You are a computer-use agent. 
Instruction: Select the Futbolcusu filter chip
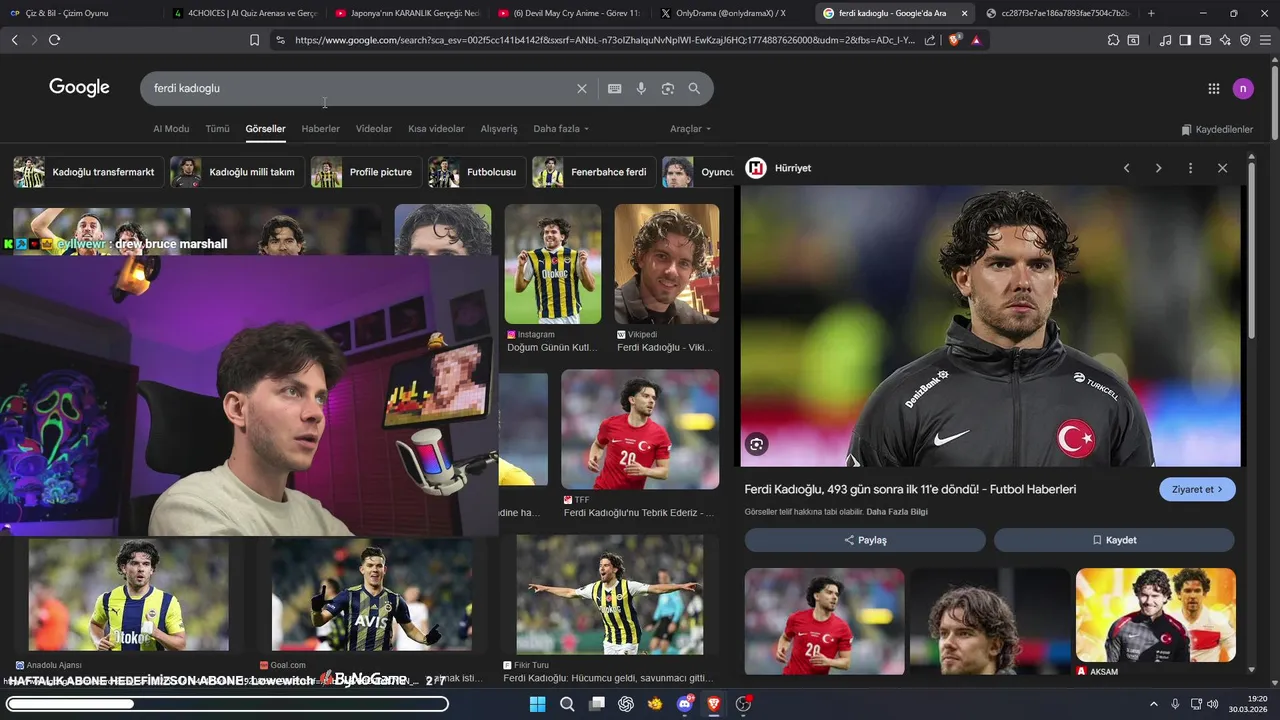pos(476,172)
